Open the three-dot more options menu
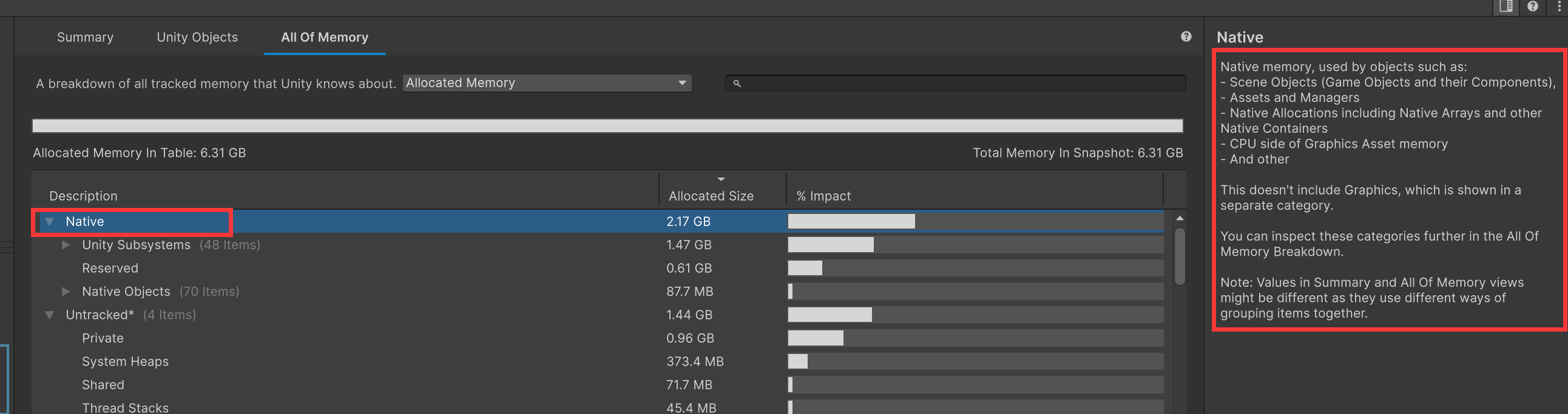 coord(1559,7)
